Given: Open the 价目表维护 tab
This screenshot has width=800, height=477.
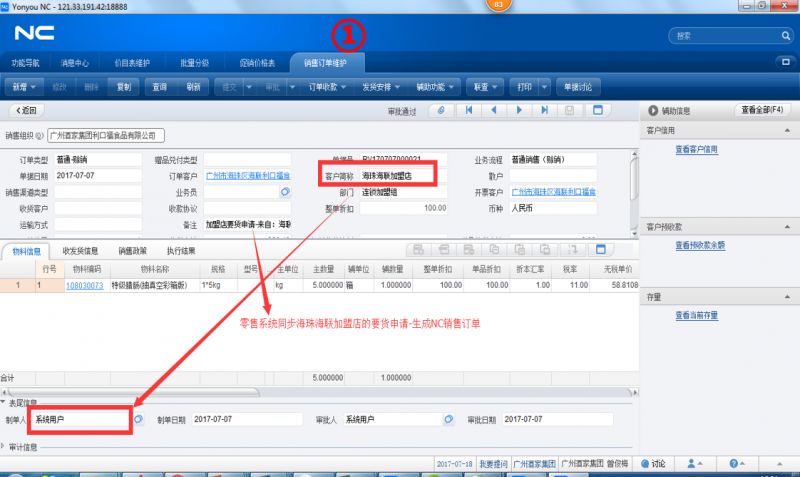Looking at the screenshot, I should (132, 63).
